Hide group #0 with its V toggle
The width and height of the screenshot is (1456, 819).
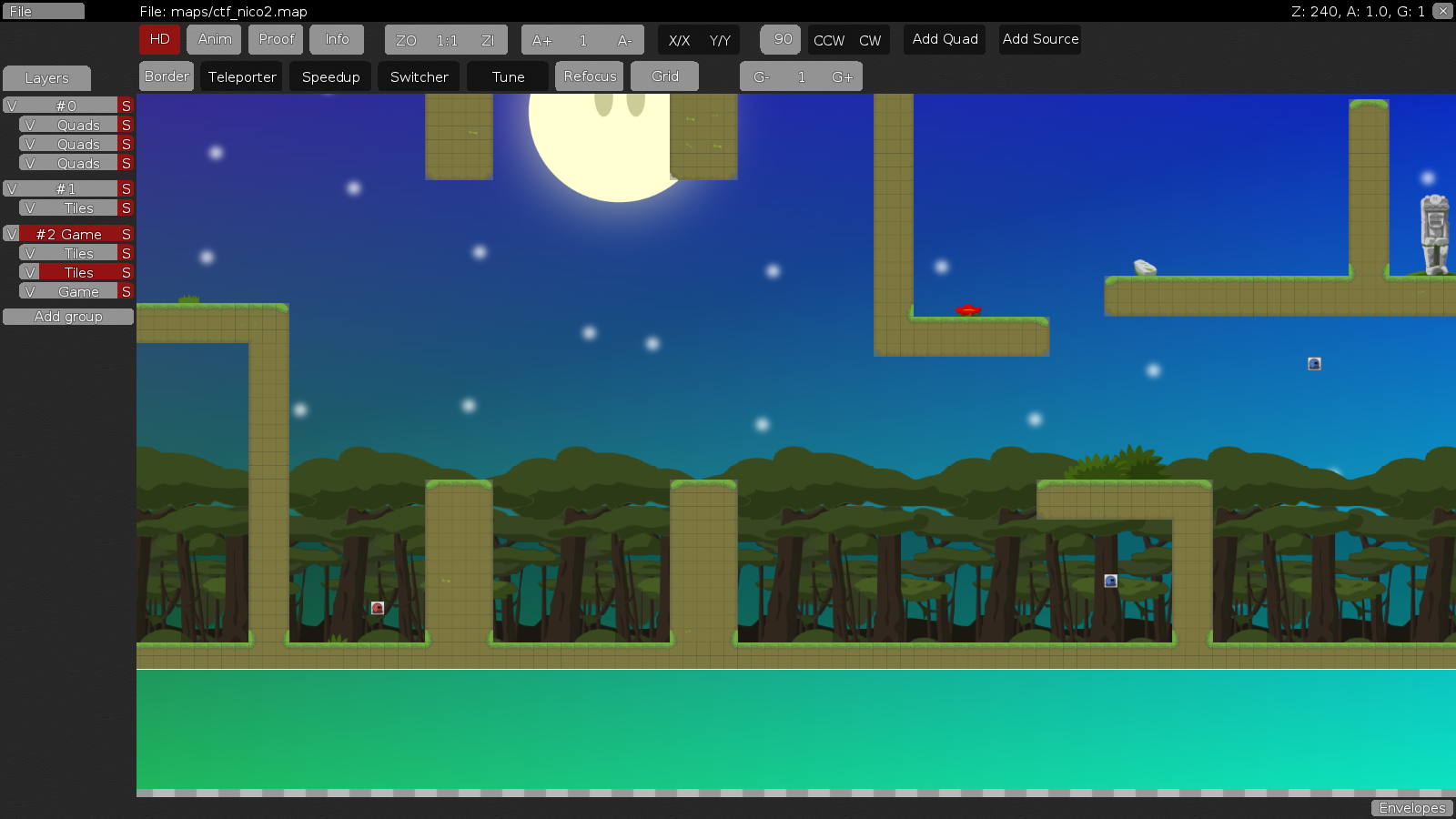tap(11, 105)
